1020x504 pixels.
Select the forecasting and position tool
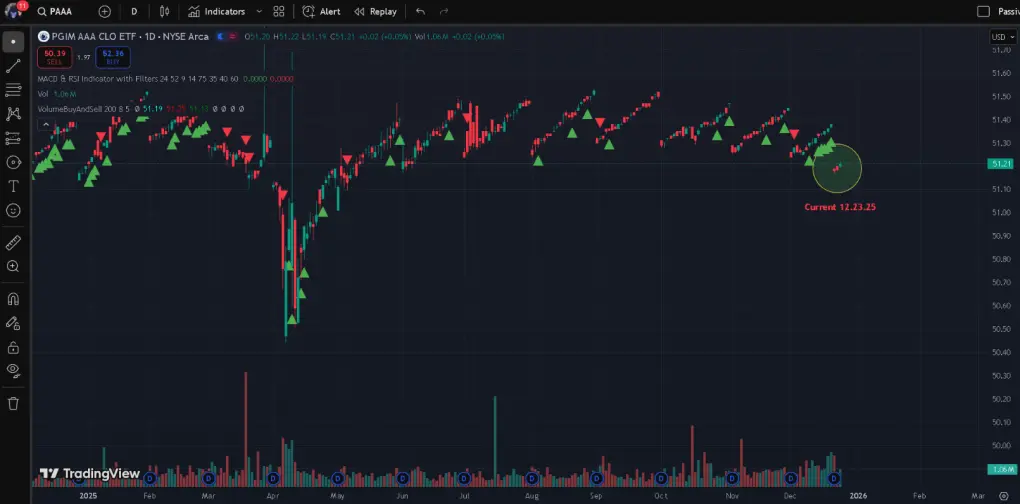13,138
